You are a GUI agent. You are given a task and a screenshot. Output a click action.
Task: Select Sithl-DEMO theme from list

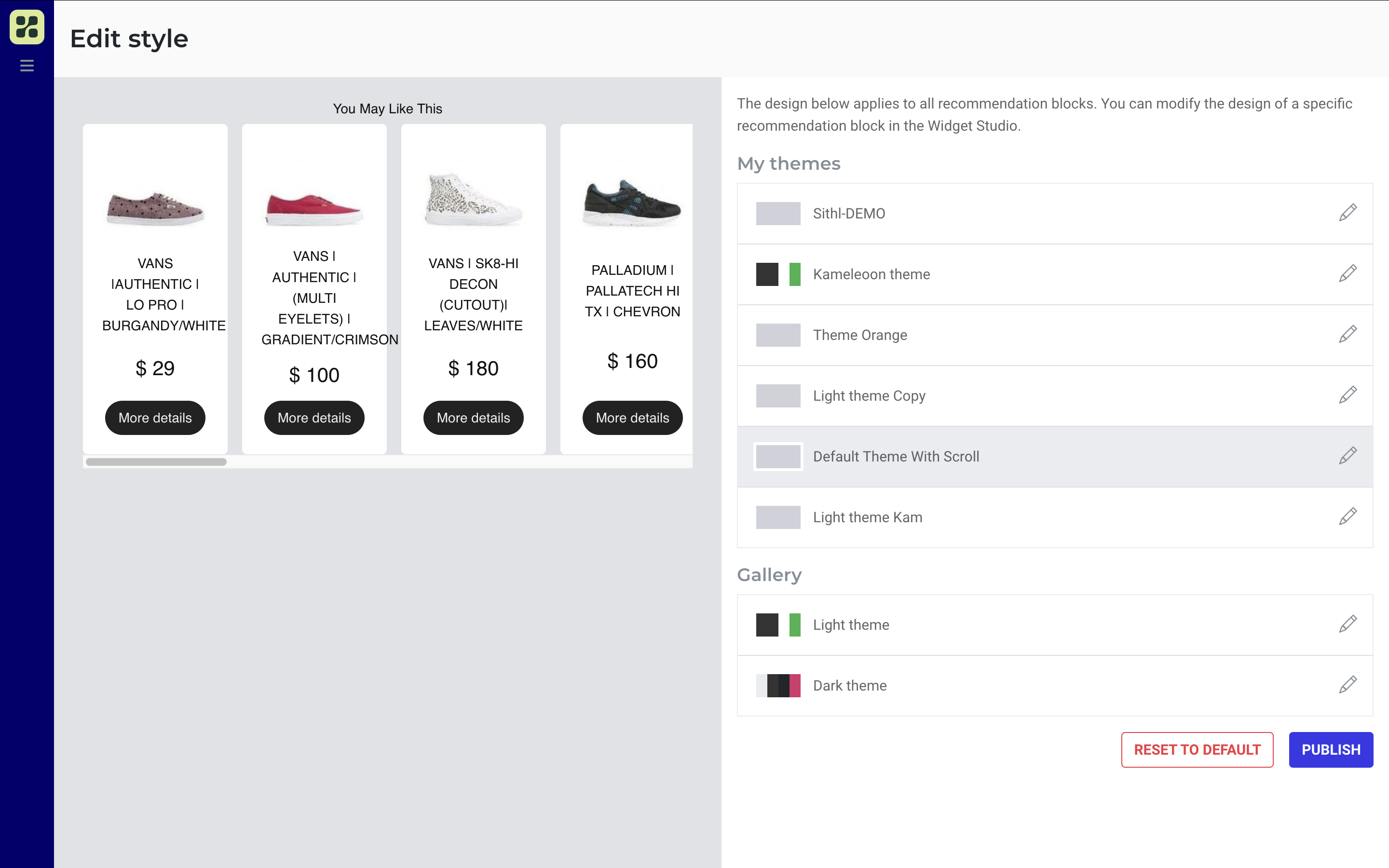(849, 214)
